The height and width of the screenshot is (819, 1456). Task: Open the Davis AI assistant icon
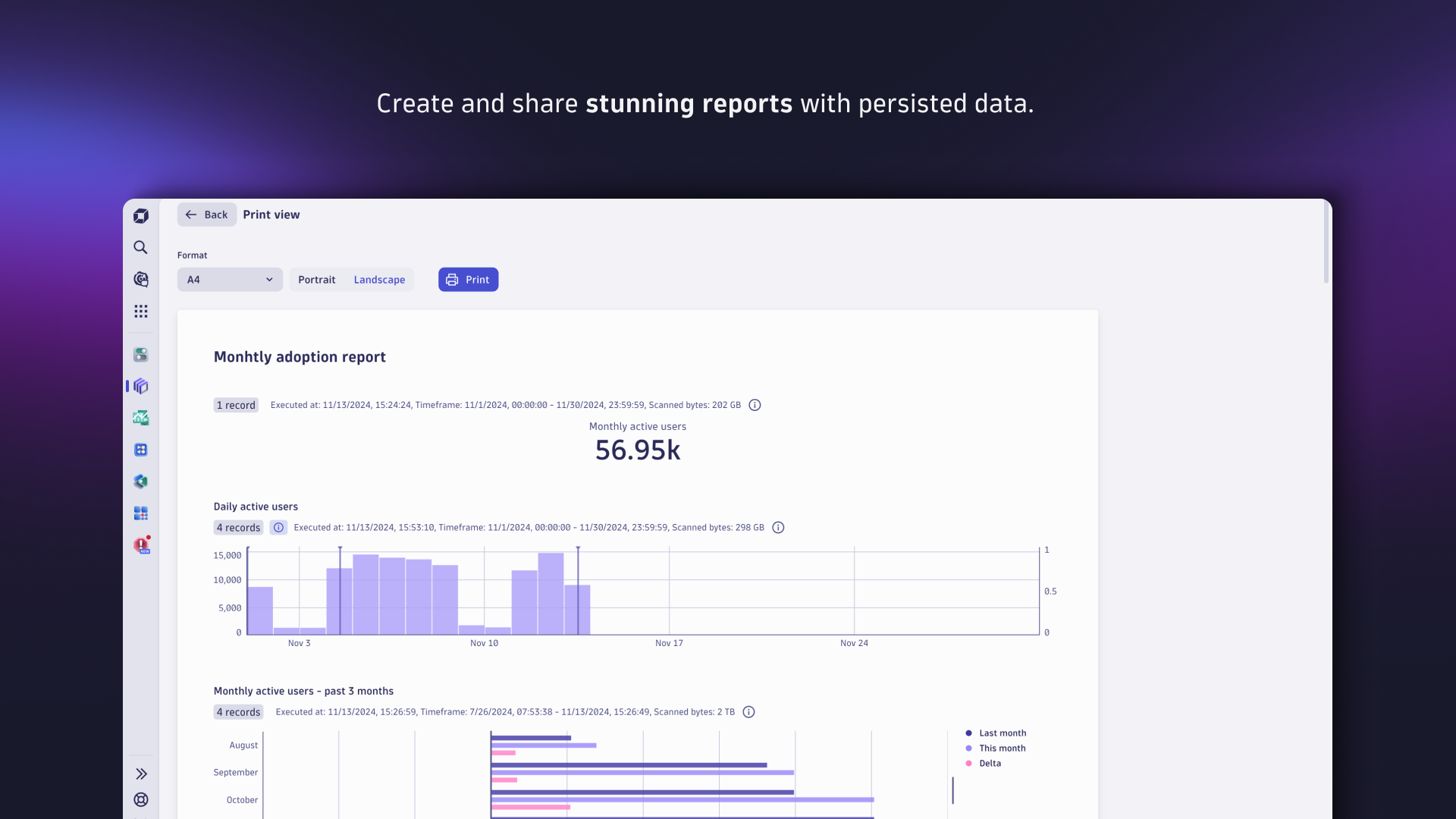point(141,279)
